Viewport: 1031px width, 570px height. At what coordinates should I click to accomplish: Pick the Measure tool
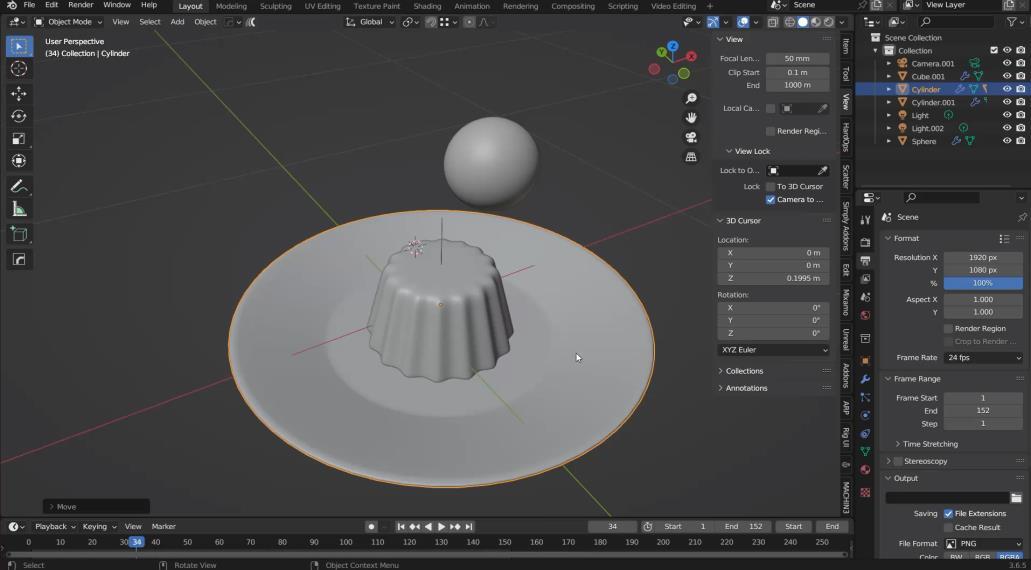pos(19,209)
